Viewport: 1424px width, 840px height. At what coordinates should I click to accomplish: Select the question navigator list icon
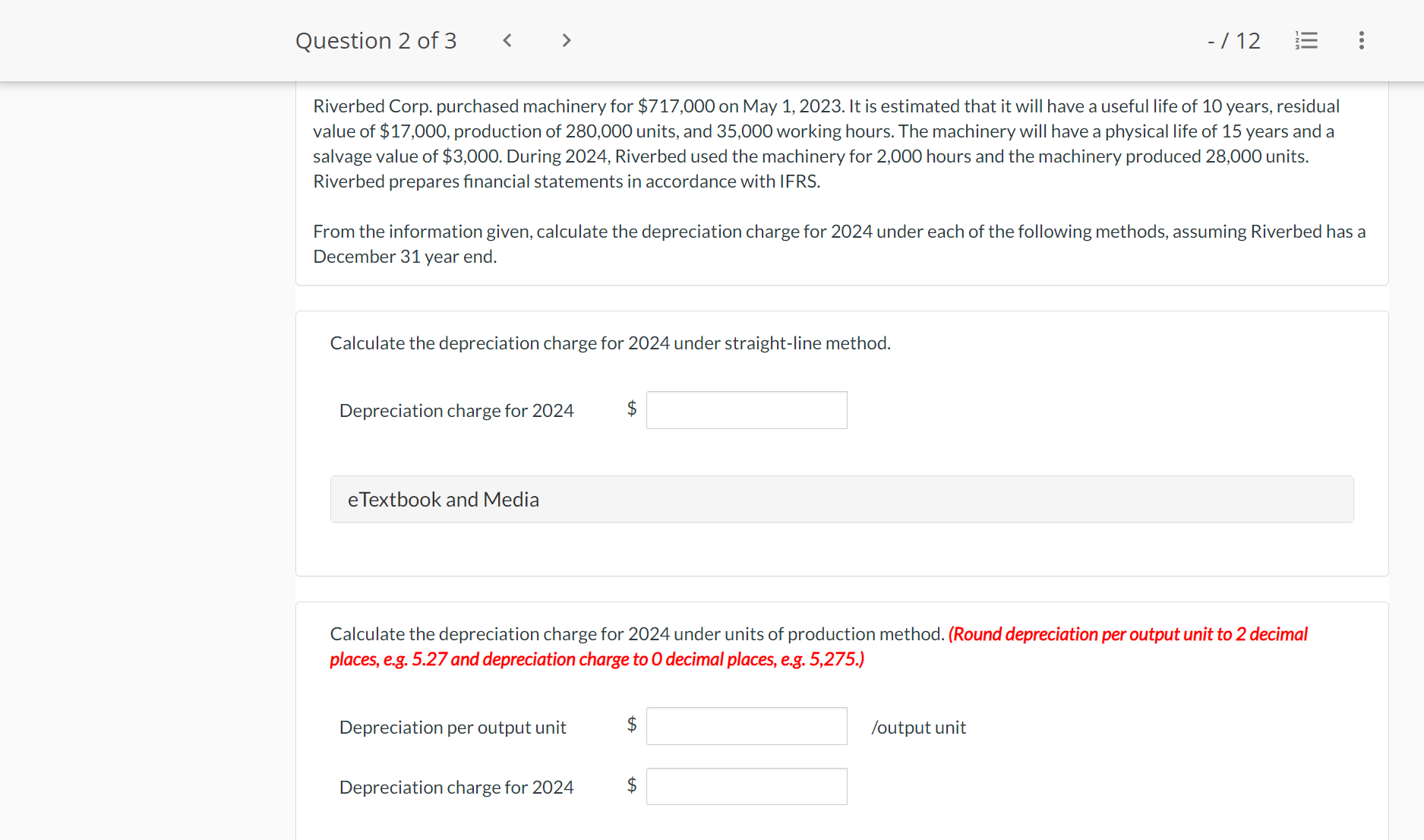coord(1306,40)
